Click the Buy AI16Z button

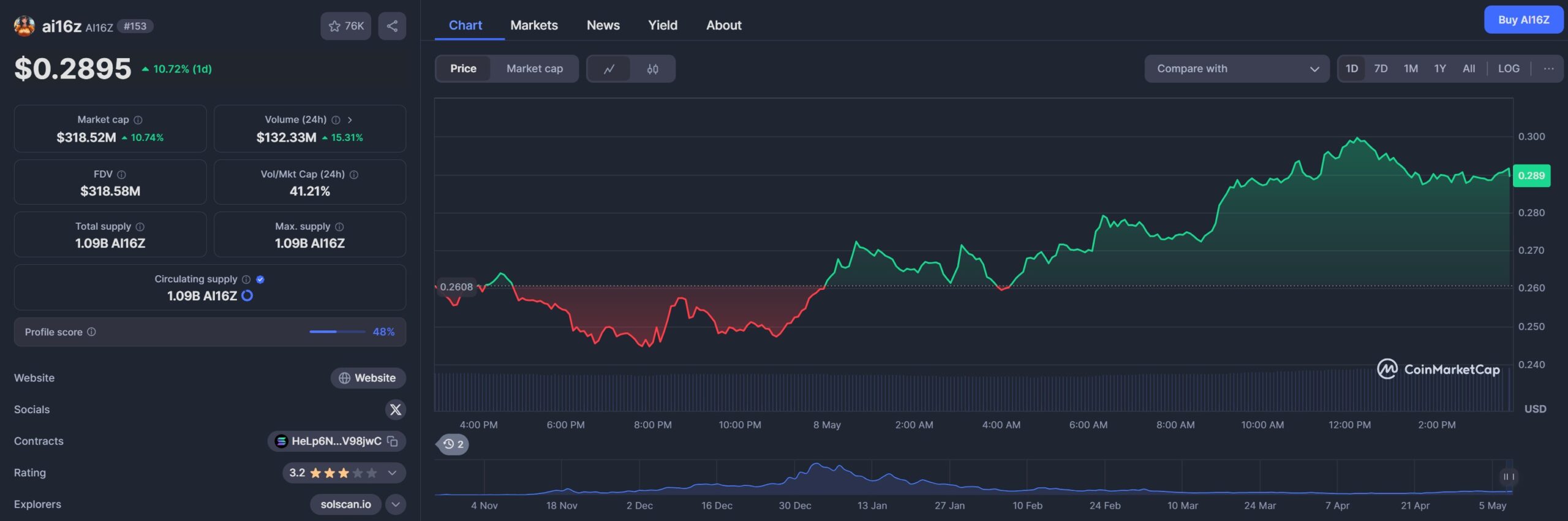tap(1523, 20)
